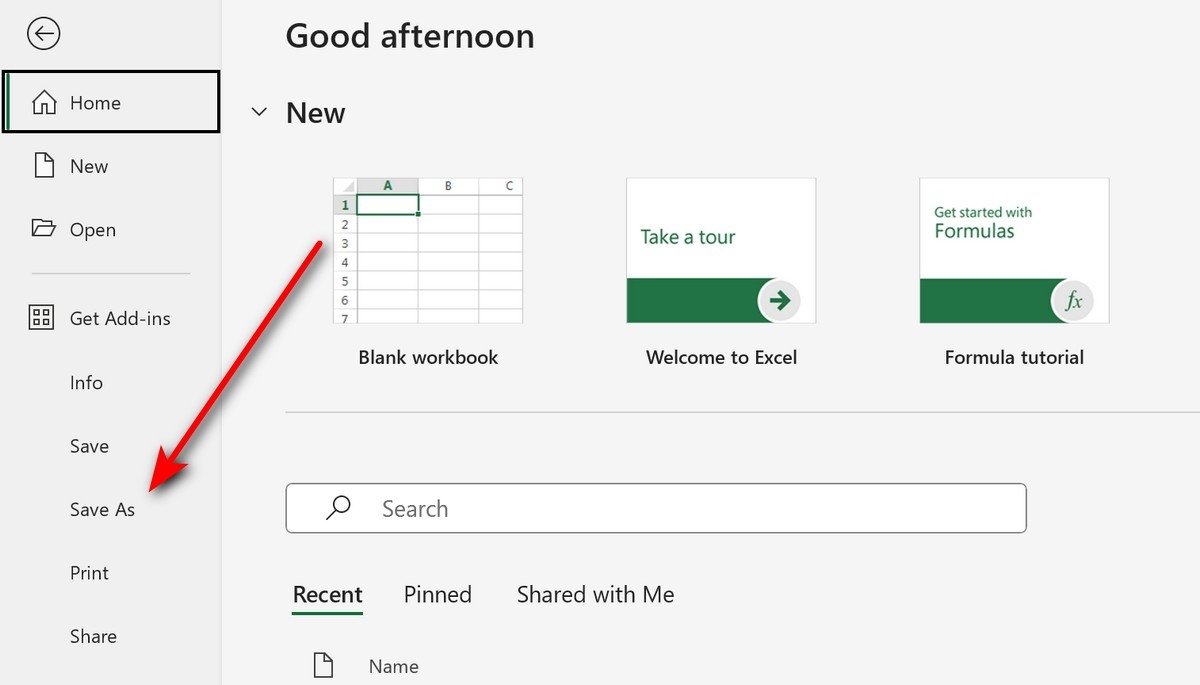Select the Recent tab

tap(327, 595)
